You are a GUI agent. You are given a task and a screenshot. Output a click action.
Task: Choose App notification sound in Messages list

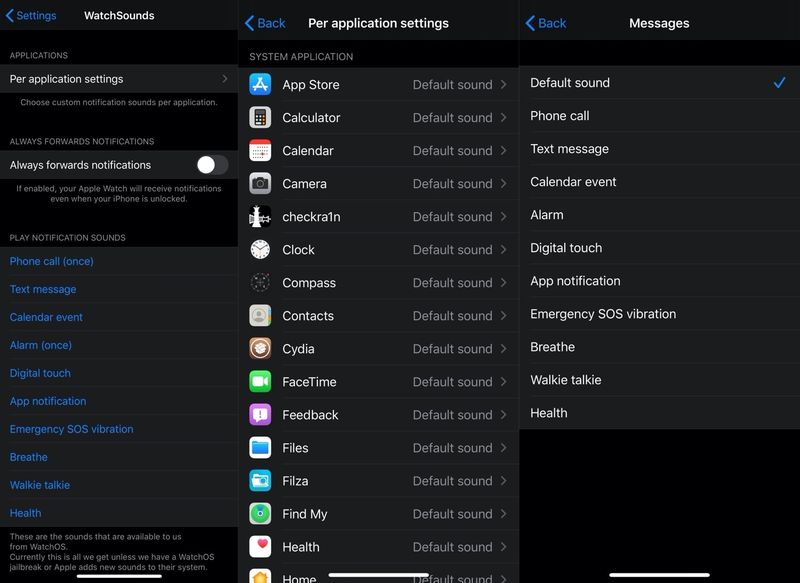pyautogui.click(x=660, y=281)
